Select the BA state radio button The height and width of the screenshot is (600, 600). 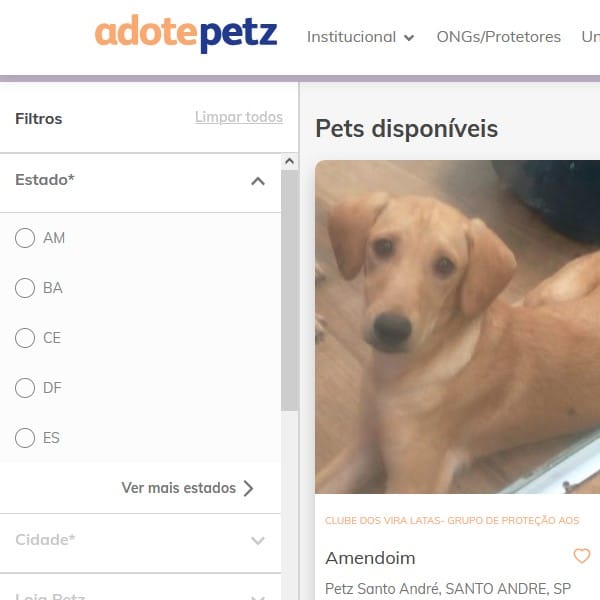25,288
